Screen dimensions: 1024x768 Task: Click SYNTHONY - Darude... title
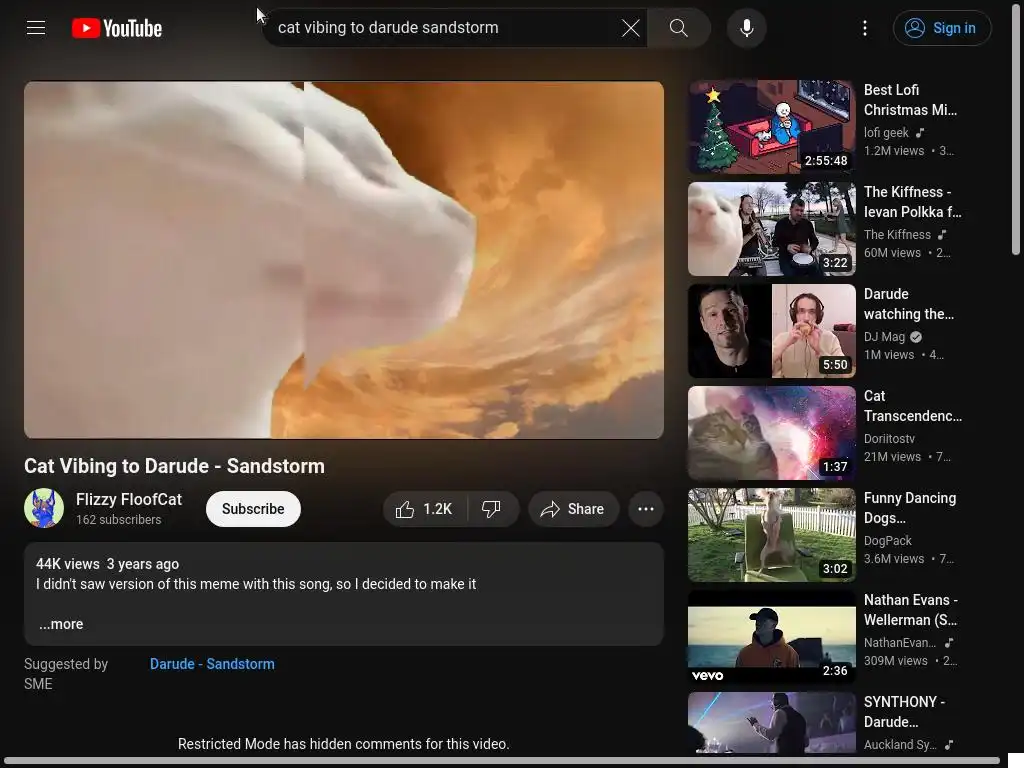pos(904,711)
